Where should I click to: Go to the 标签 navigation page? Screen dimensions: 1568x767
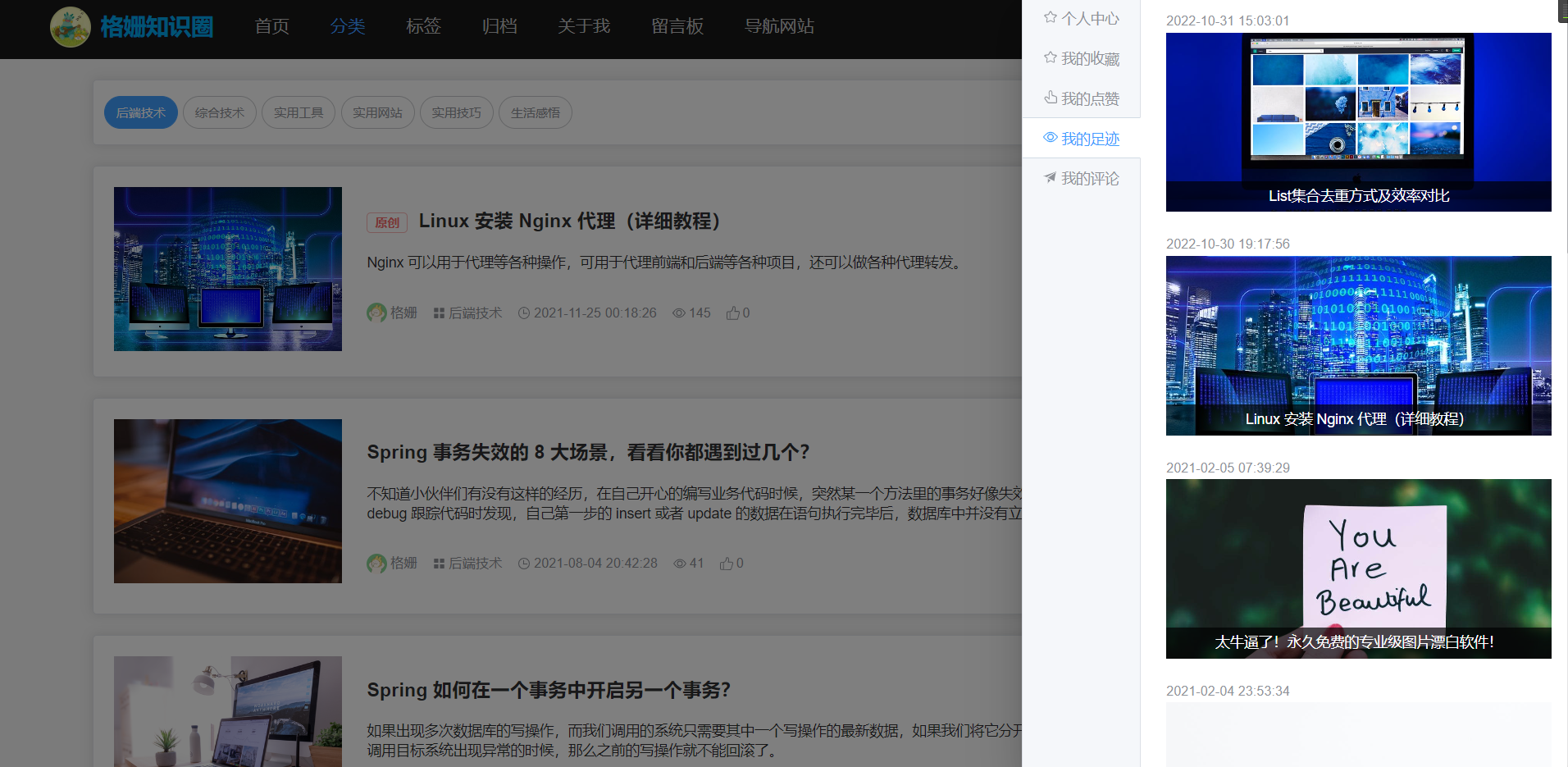pos(423,26)
